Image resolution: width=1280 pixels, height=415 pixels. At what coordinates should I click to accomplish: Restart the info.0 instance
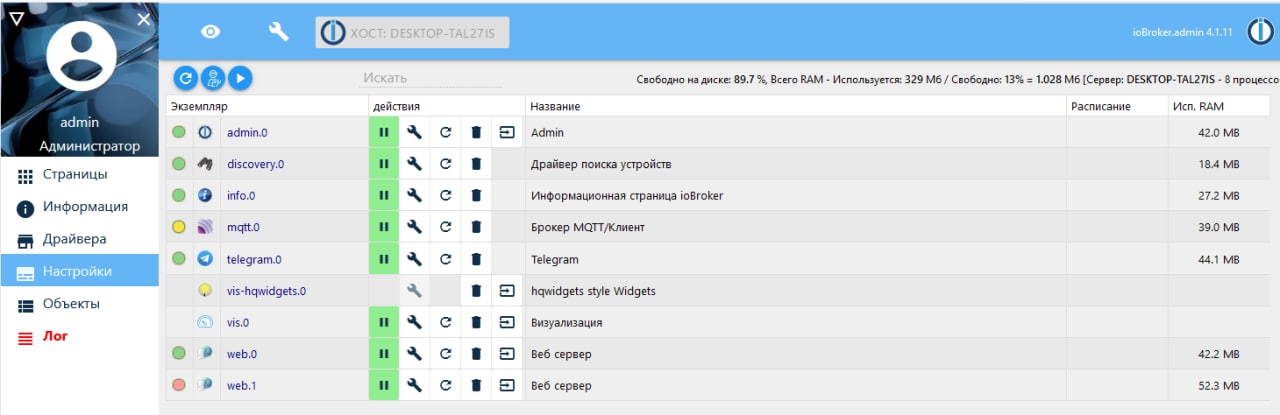(445, 195)
